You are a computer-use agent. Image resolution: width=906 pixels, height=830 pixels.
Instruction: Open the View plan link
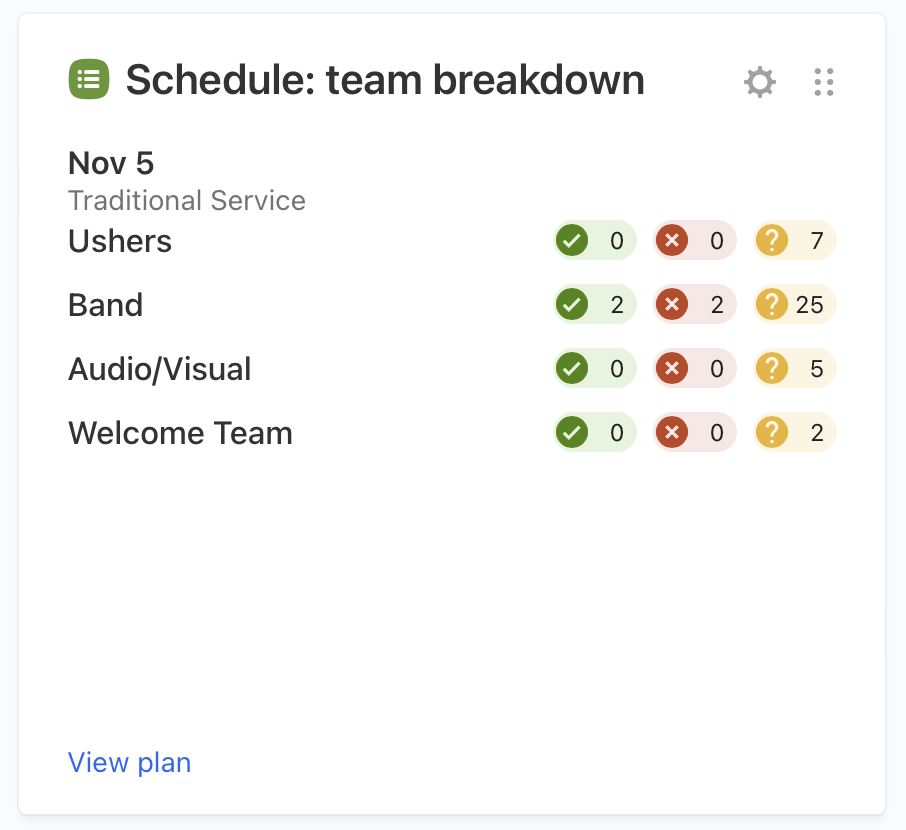coord(129,763)
